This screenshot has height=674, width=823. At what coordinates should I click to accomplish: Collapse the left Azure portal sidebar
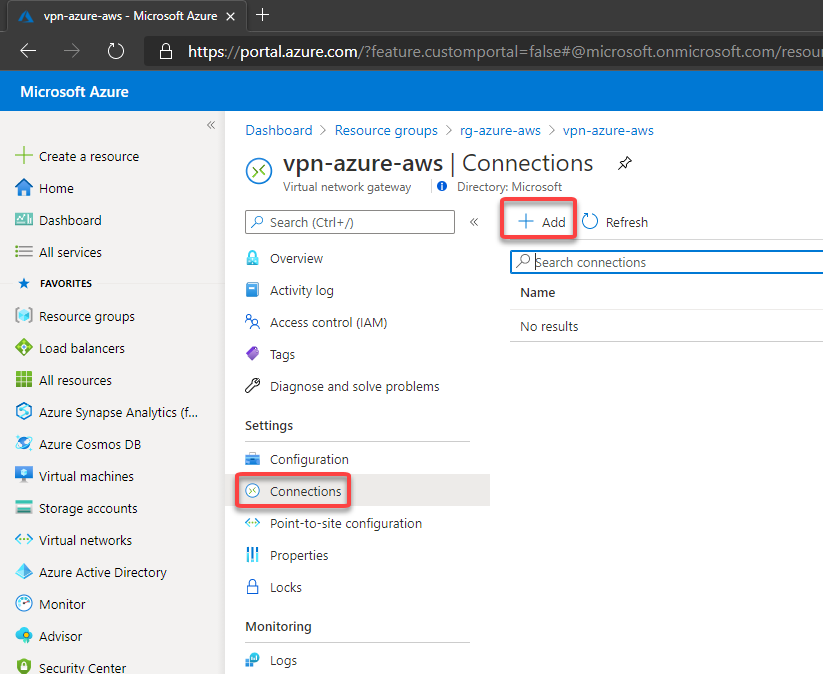211,125
